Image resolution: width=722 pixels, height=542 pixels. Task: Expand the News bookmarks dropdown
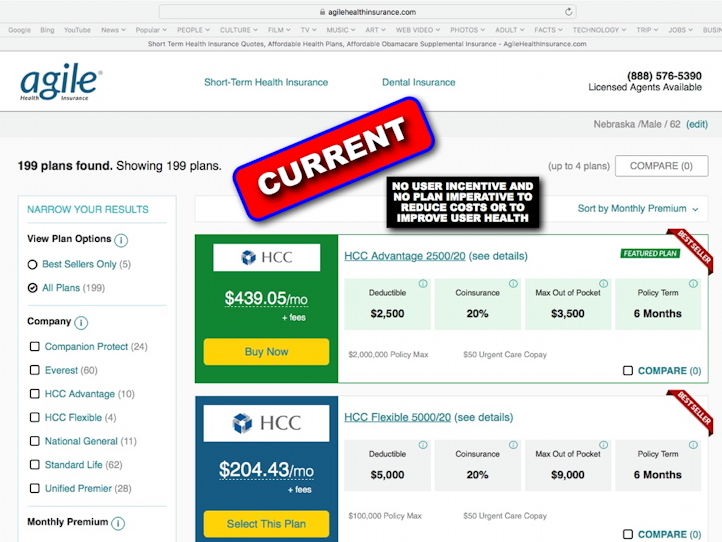click(113, 30)
